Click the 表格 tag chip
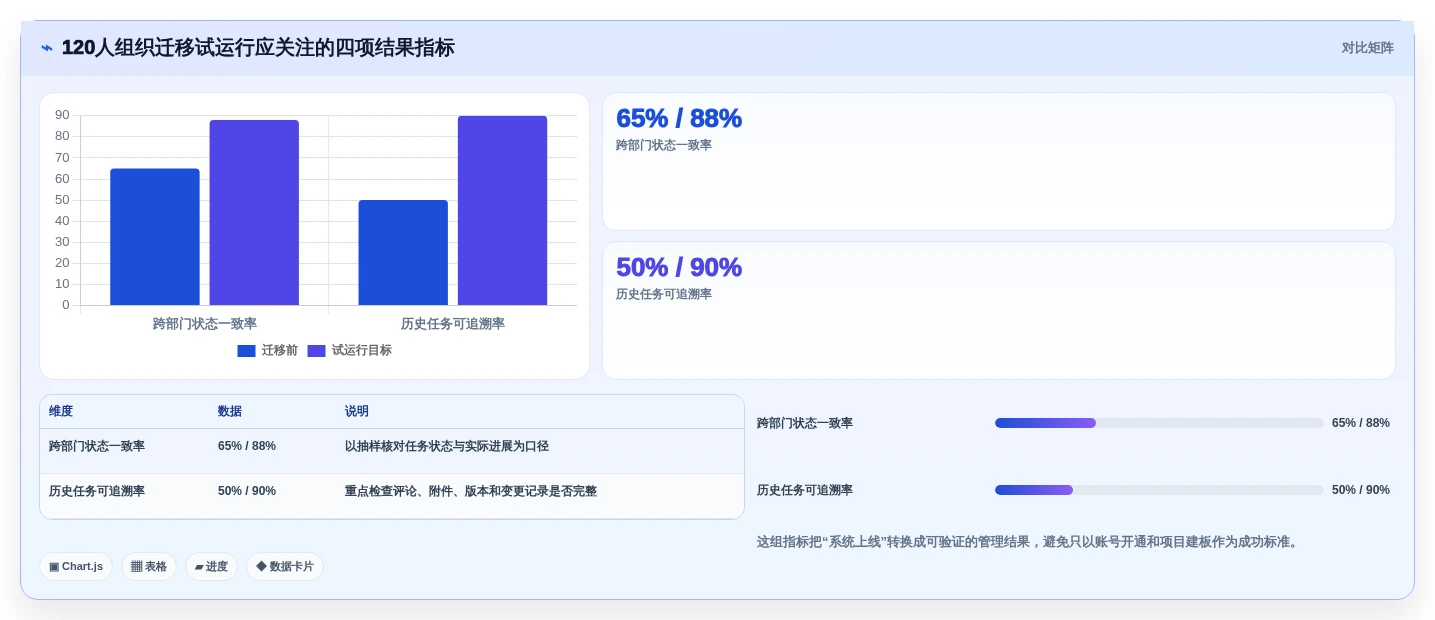The height and width of the screenshot is (620, 1435). pyautogui.click(x=149, y=566)
